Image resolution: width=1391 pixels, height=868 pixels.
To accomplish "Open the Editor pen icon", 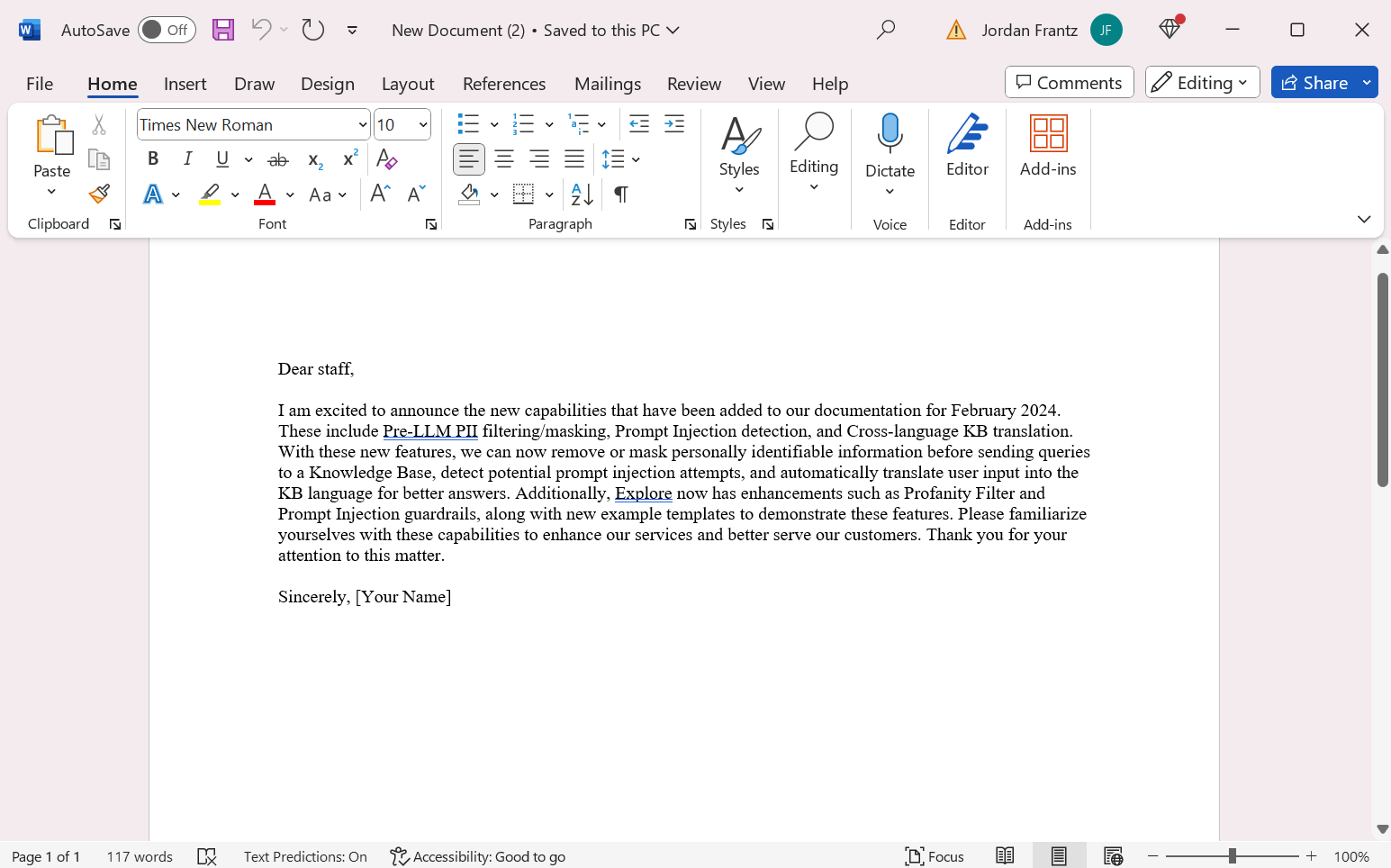I will 968,133.
